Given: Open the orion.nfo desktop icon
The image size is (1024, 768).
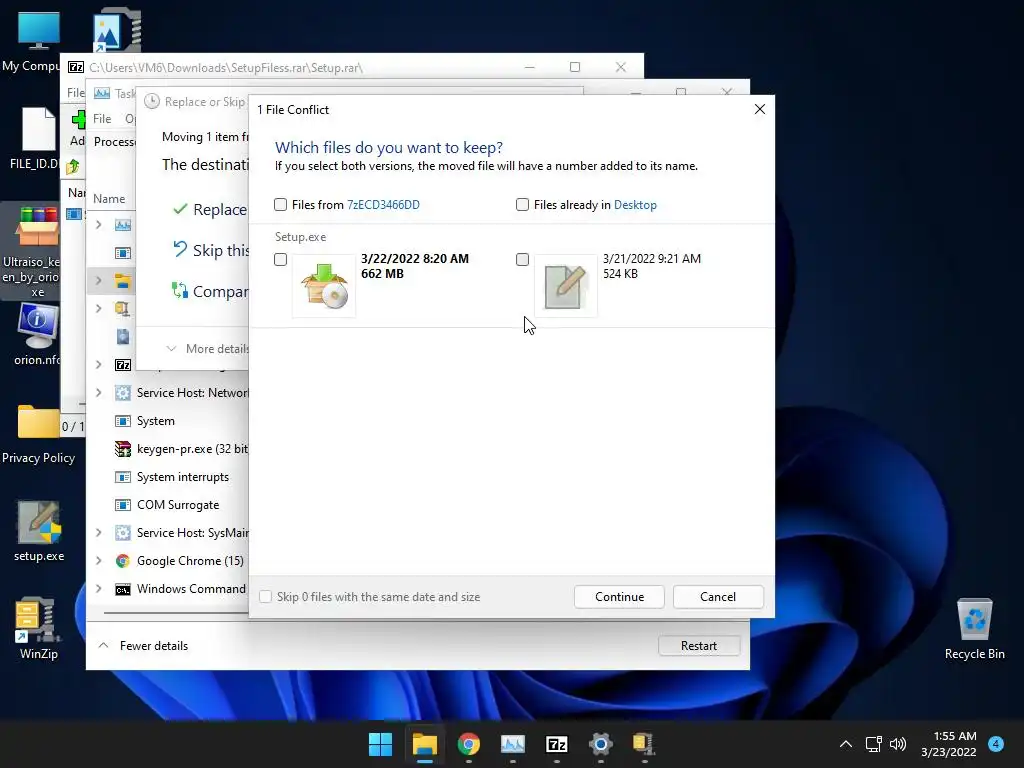Looking at the screenshot, I should click(x=38, y=326).
